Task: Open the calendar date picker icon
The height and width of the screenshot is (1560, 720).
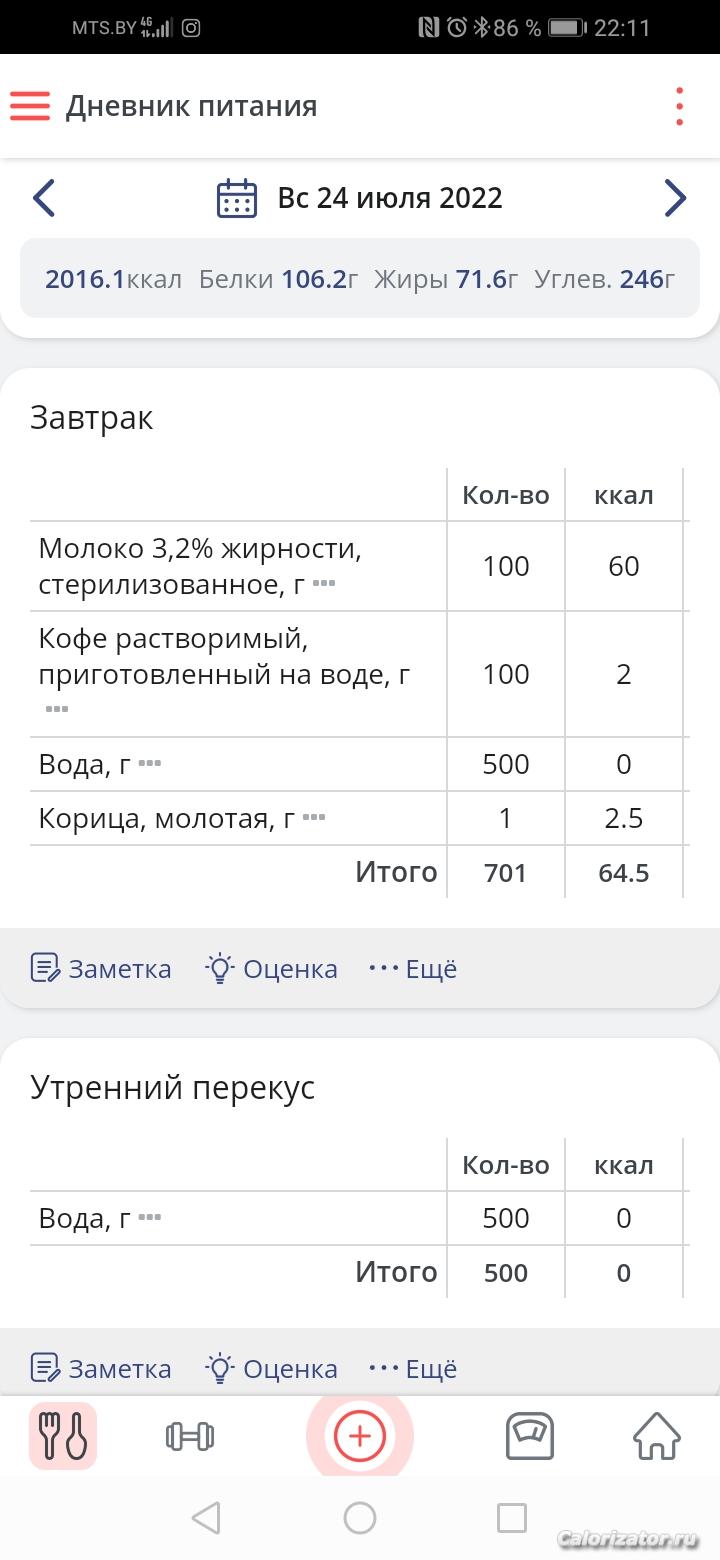Action: [x=237, y=198]
